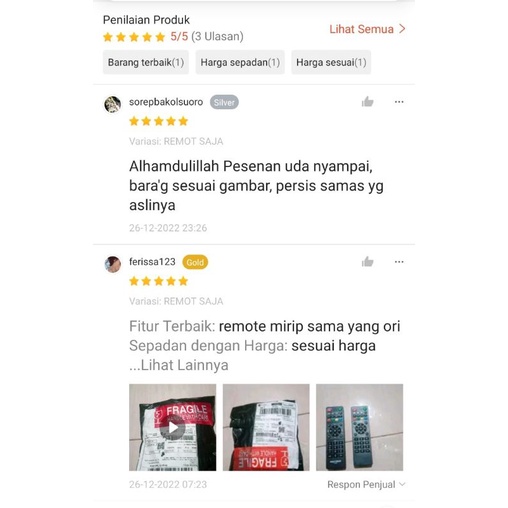Open username sorepbakolsuoro

click(x=166, y=102)
